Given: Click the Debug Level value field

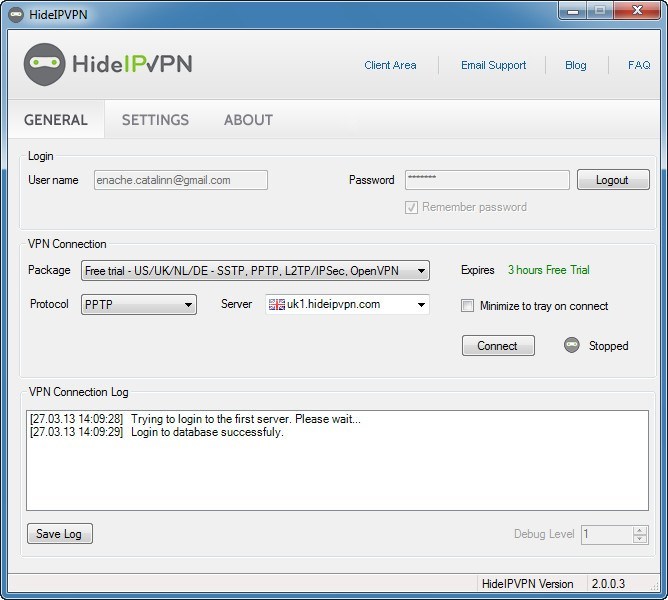Looking at the screenshot, I should click(x=607, y=534).
